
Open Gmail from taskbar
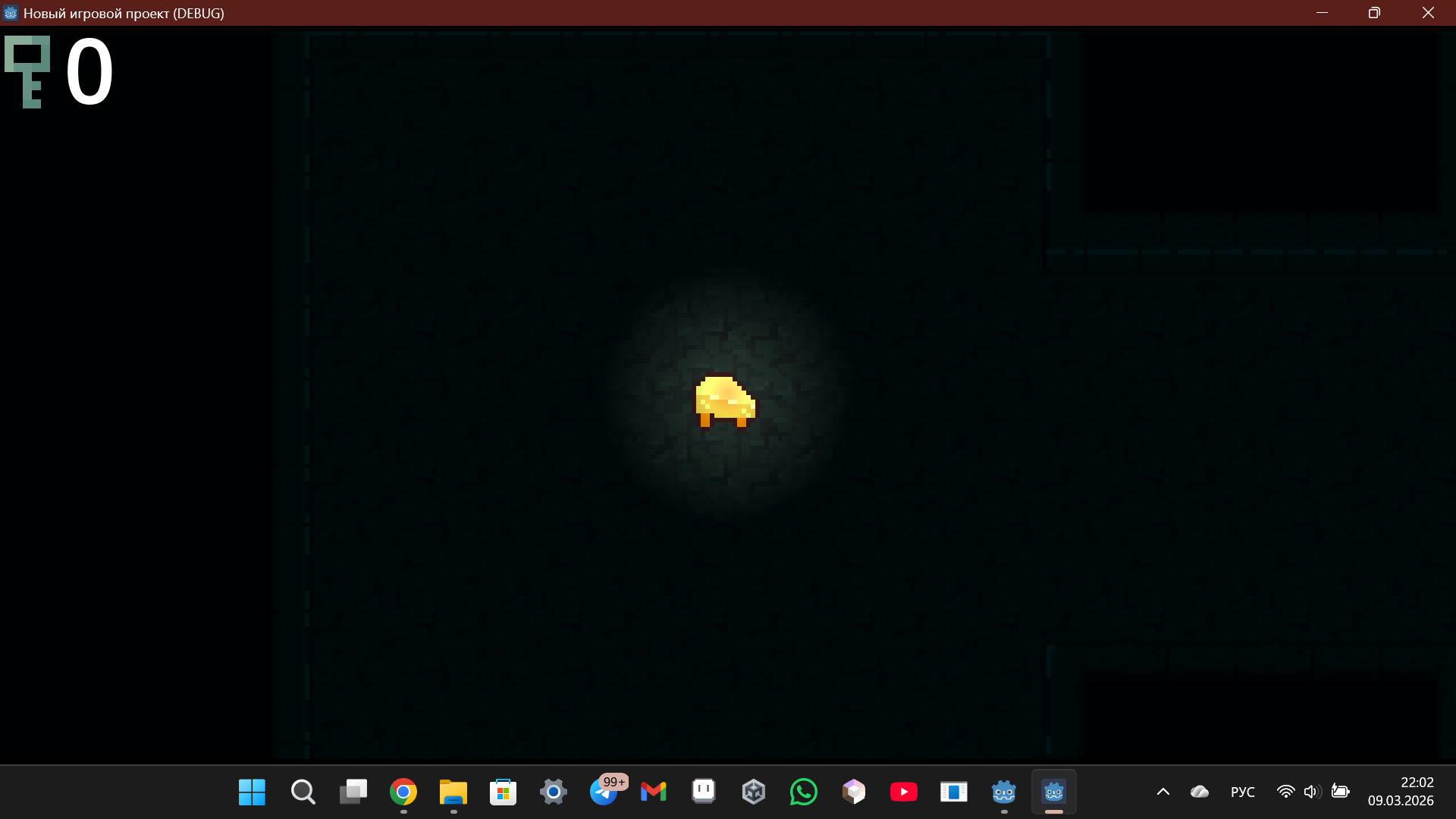click(x=653, y=792)
